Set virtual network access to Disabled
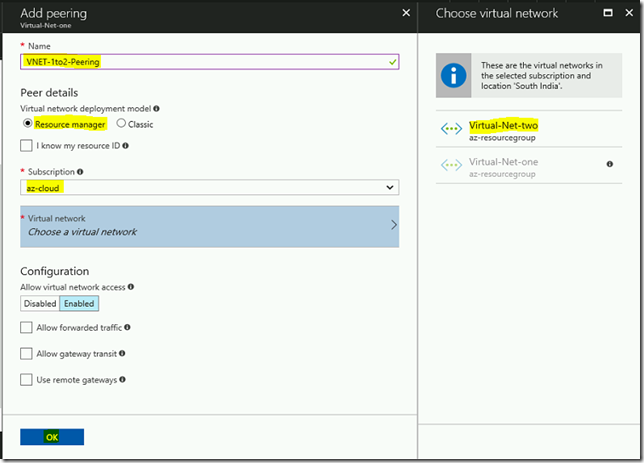The height and width of the screenshot is (463, 644). [40, 304]
